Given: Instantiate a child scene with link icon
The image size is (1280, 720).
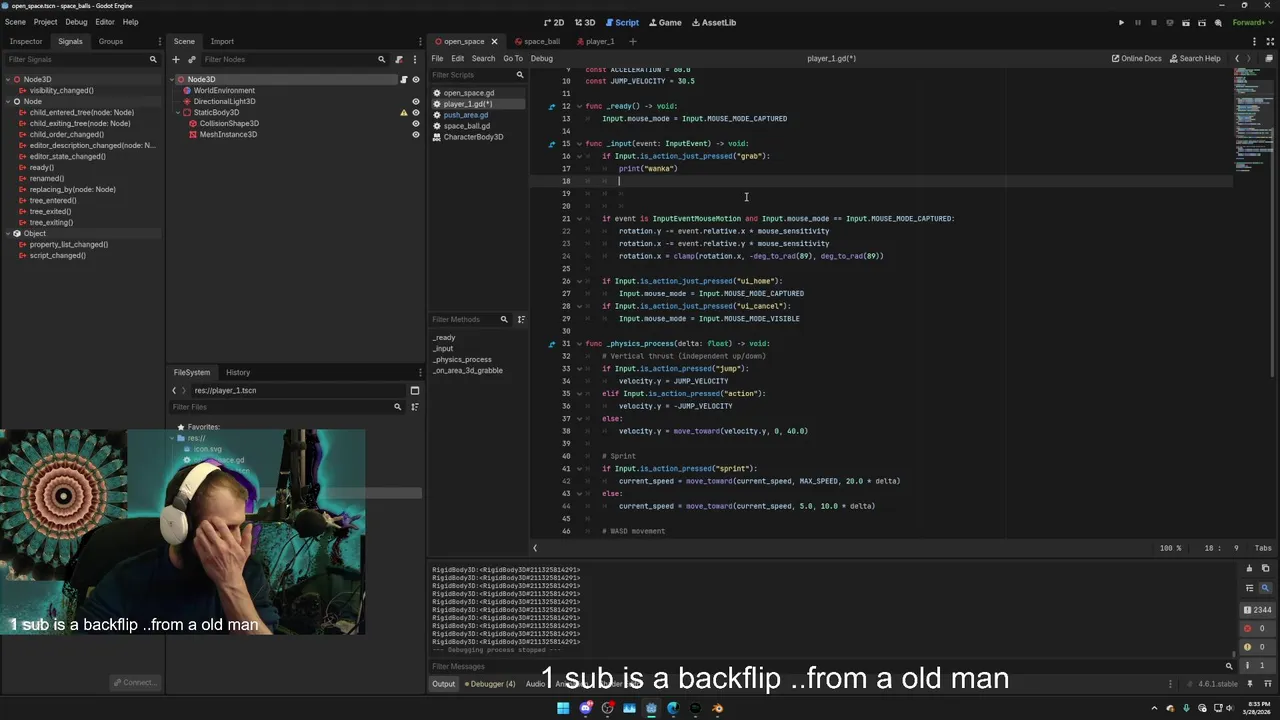Looking at the screenshot, I should tap(191, 59).
